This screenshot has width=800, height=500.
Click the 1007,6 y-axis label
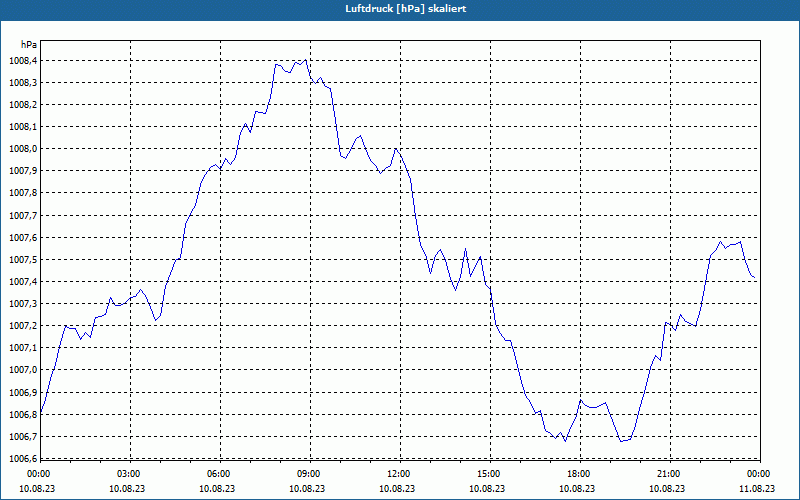(x=23, y=238)
